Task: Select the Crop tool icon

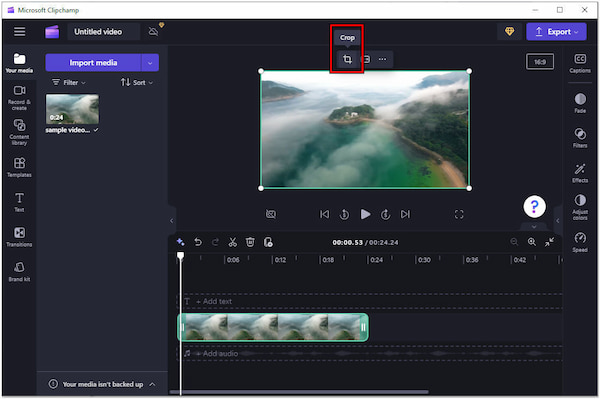Action: point(347,59)
